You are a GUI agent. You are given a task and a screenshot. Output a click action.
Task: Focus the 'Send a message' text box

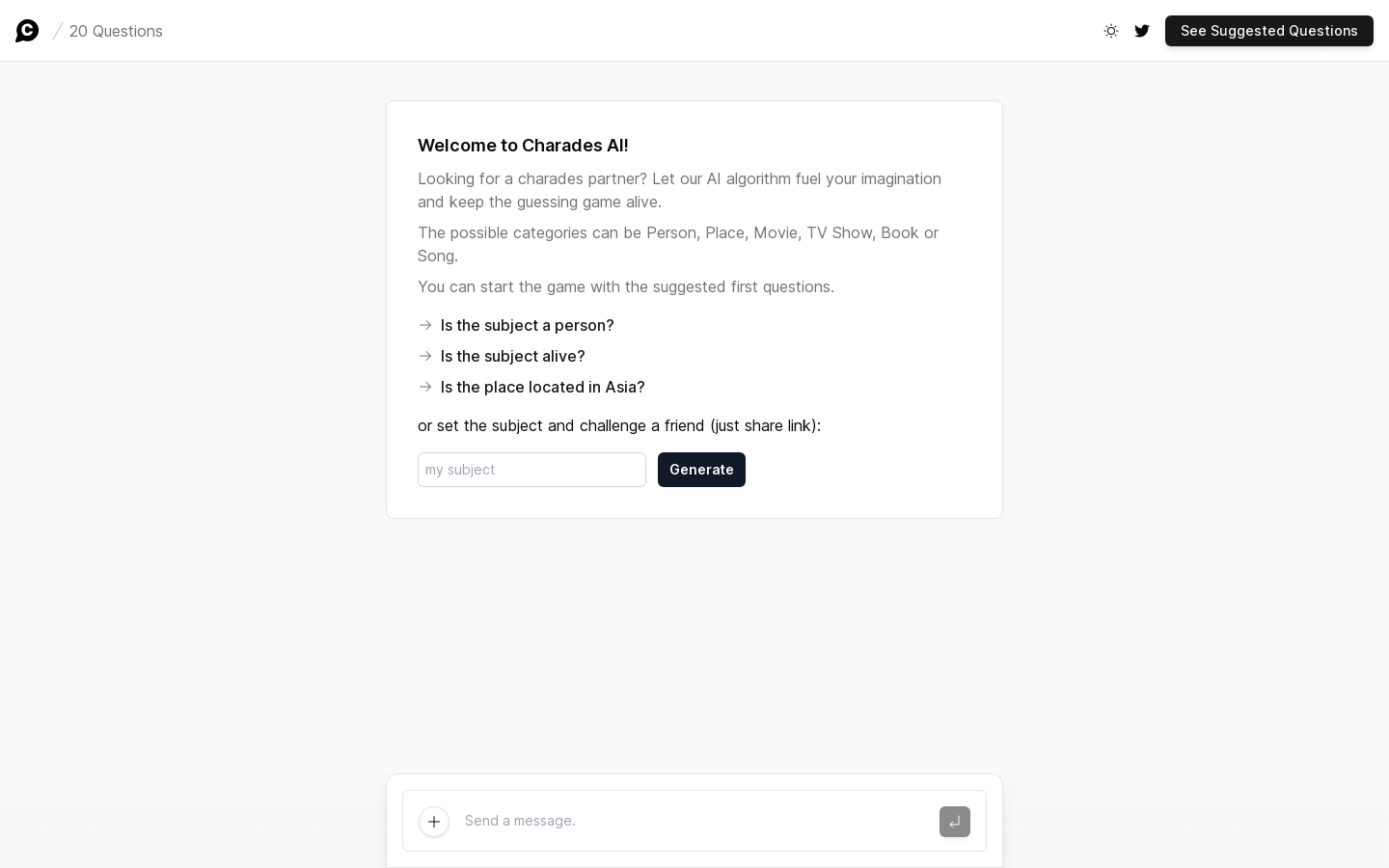[694, 821]
